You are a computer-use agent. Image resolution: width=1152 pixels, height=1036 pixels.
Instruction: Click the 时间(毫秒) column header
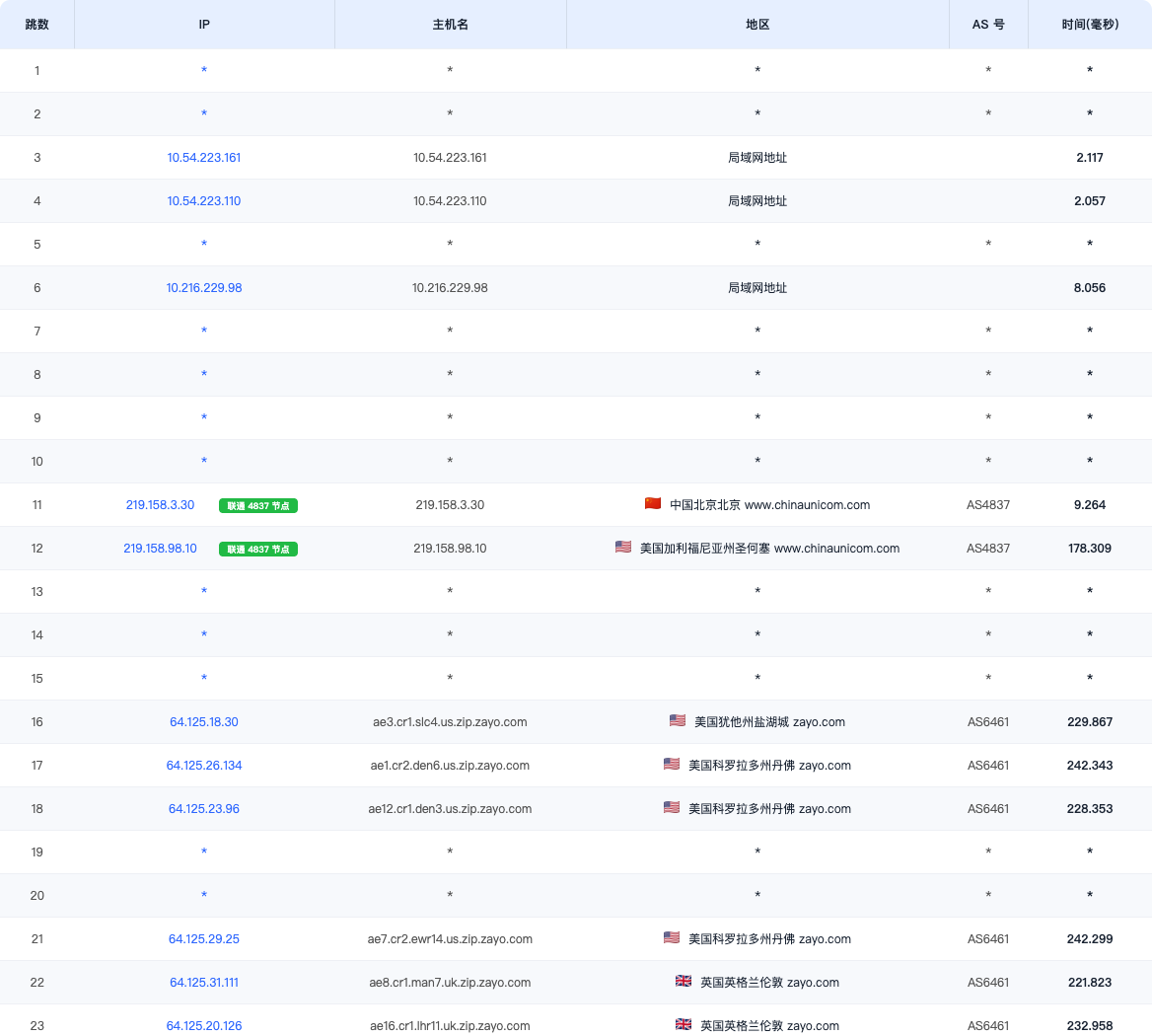click(1090, 25)
